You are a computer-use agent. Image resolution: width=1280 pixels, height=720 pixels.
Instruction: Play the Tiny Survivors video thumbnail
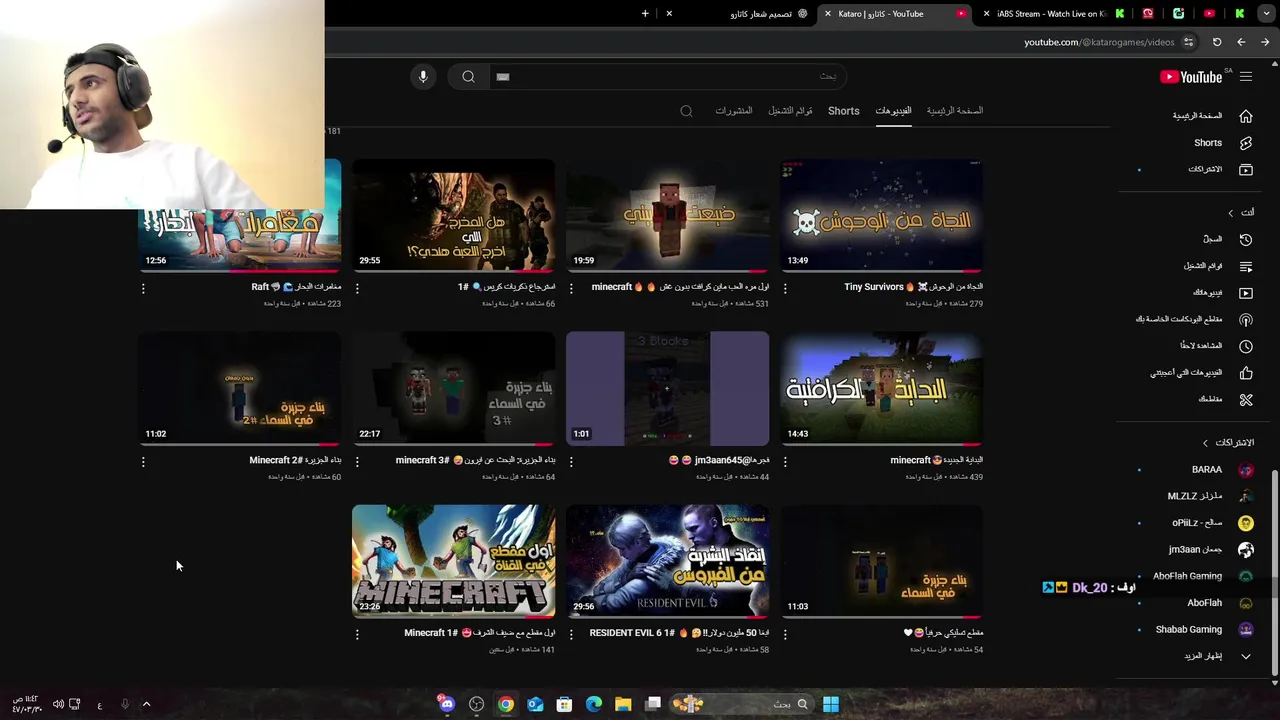click(x=882, y=215)
